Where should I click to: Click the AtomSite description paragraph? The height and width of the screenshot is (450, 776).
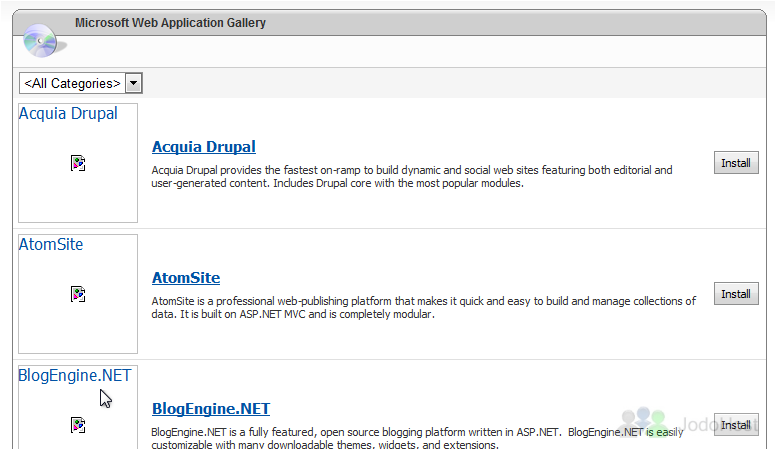point(424,307)
